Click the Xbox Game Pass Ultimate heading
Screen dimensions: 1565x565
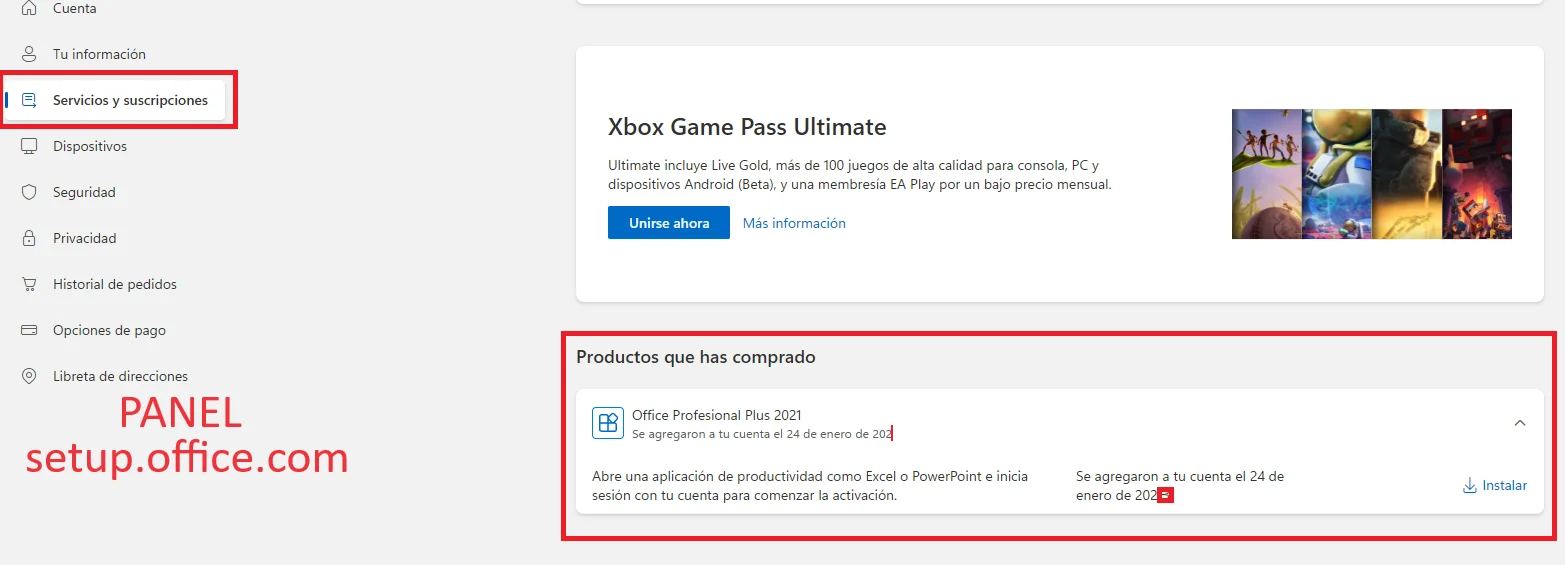coord(747,127)
